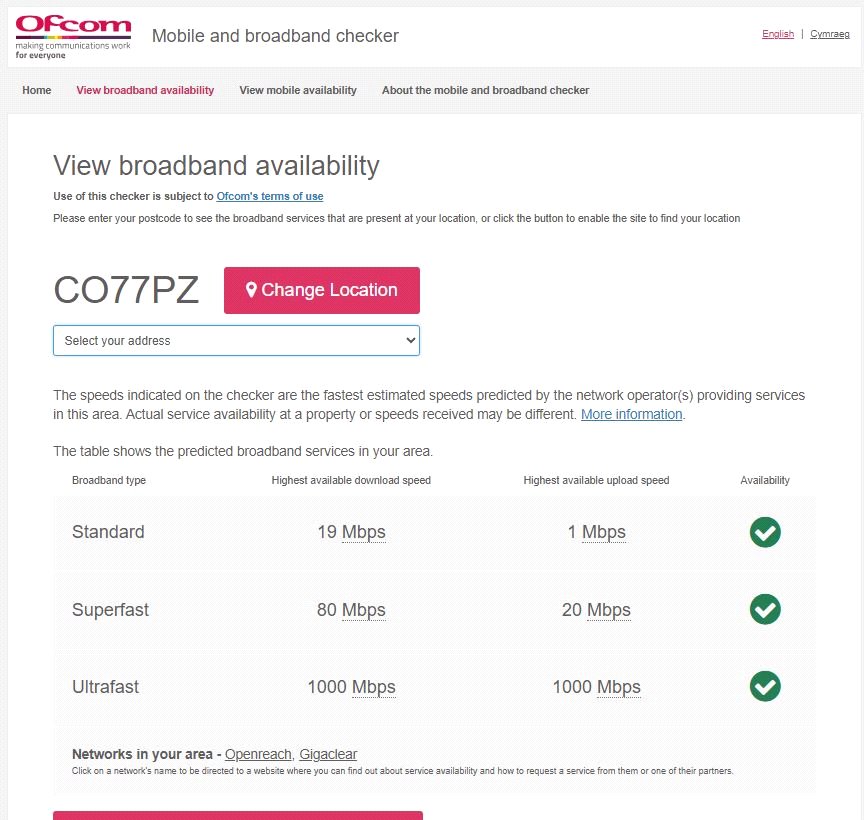Image resolution: width=864 pixels, height=820 pixels.
Task: Open Ofcom's terms of use link
Action: [x=269, y=196]
